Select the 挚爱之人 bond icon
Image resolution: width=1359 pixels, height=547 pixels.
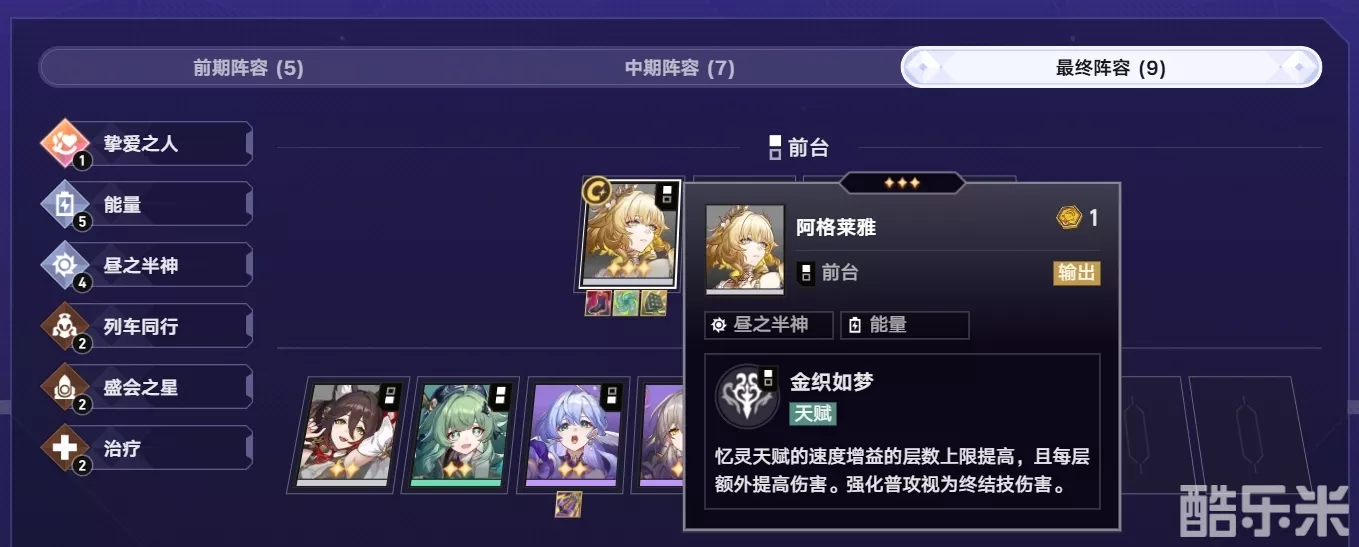(x=65, y=144)
